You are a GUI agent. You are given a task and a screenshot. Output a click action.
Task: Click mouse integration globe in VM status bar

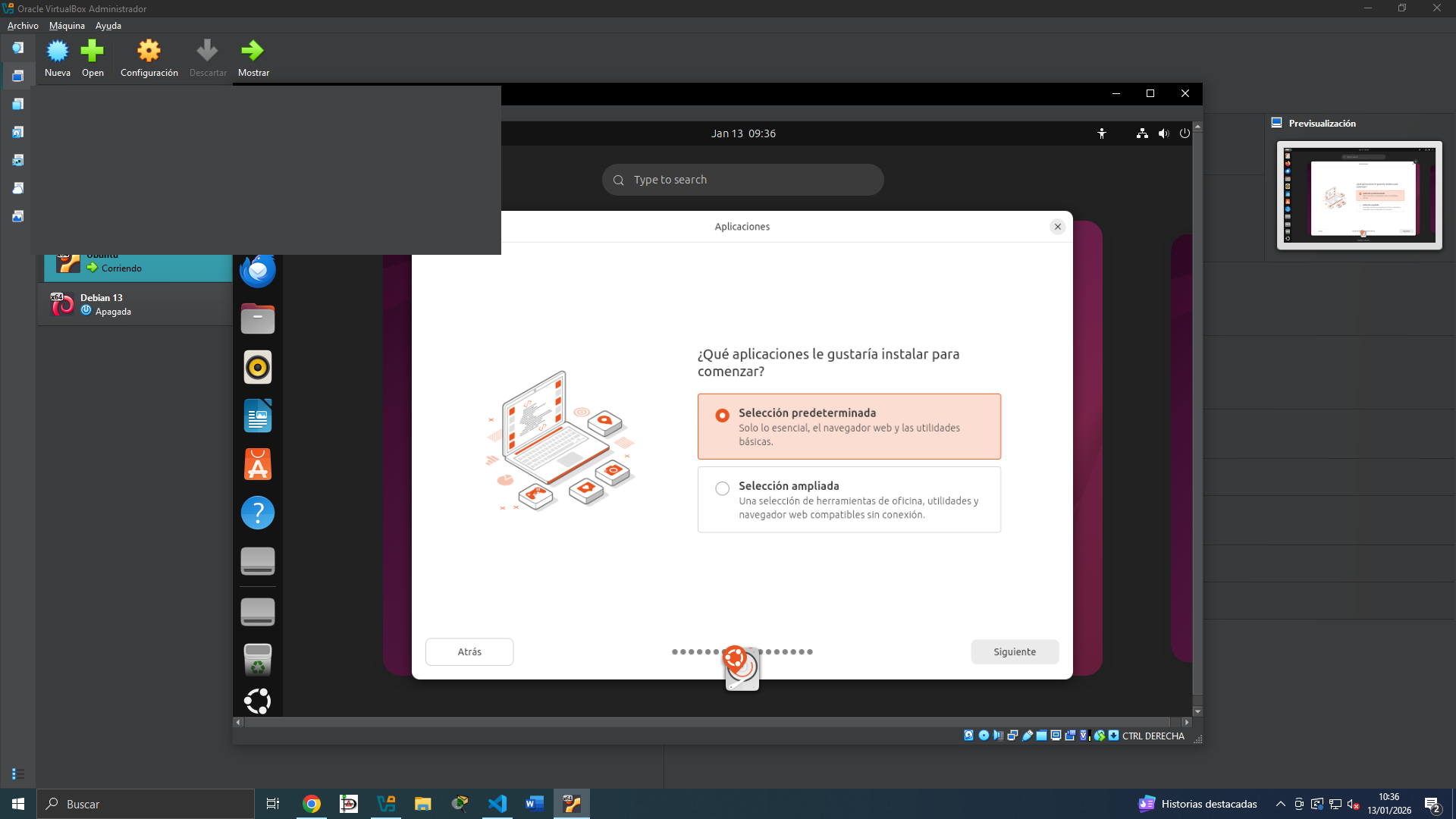[x=1099, y=736]
